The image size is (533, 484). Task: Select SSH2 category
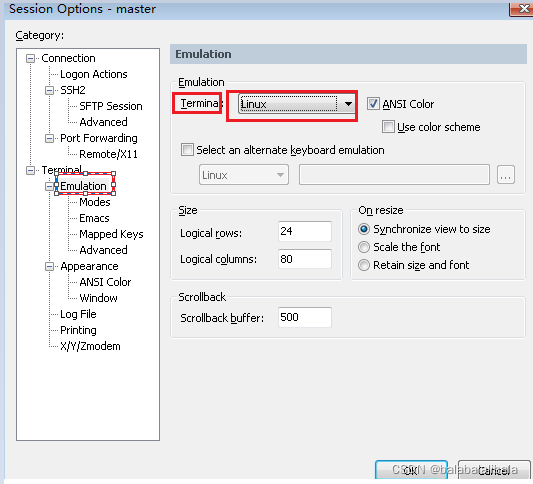click(73, 90)
